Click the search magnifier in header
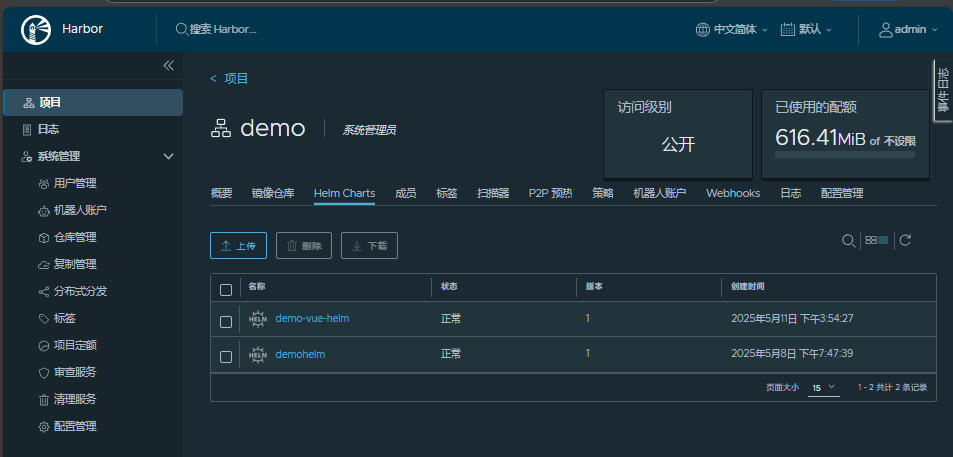 [x=181, y=29]
